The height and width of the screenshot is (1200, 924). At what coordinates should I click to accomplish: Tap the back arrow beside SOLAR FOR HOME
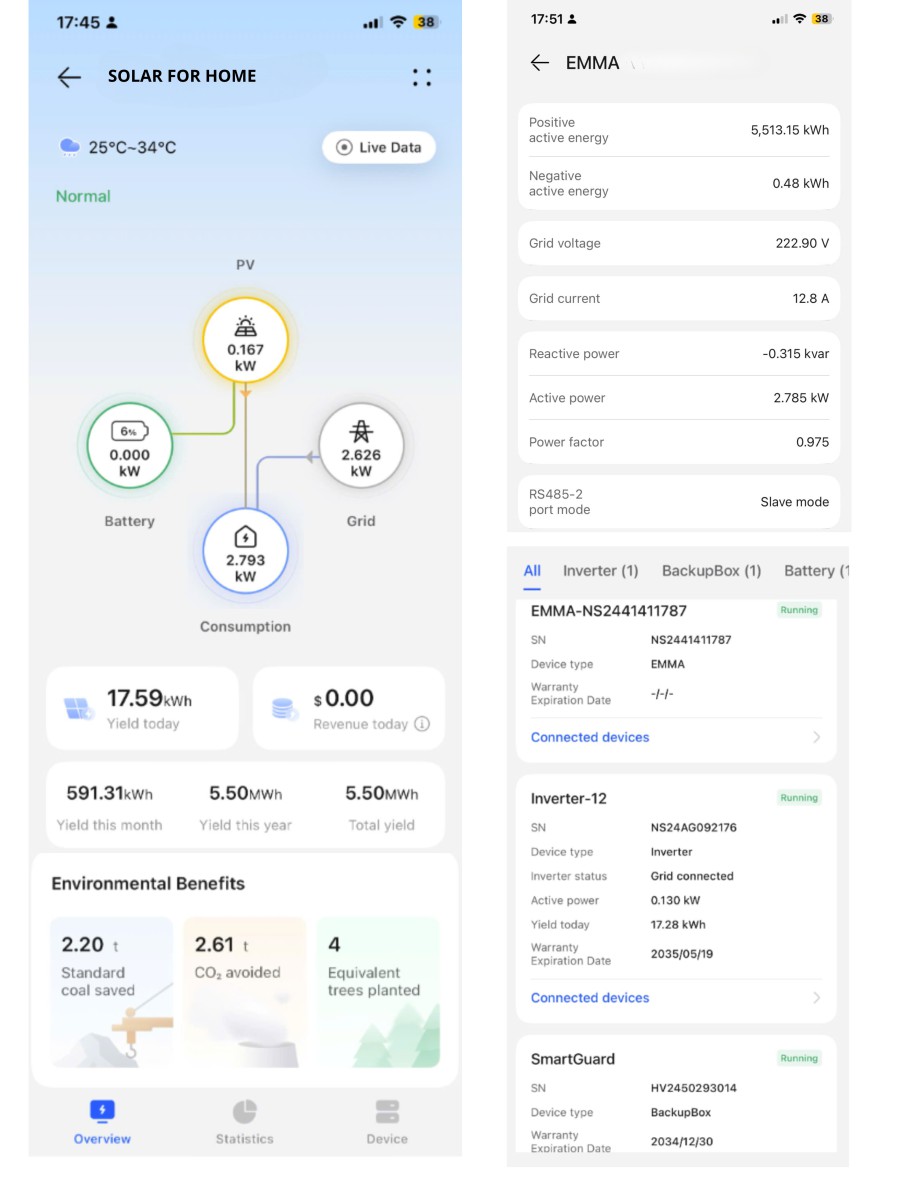(69, 77)
